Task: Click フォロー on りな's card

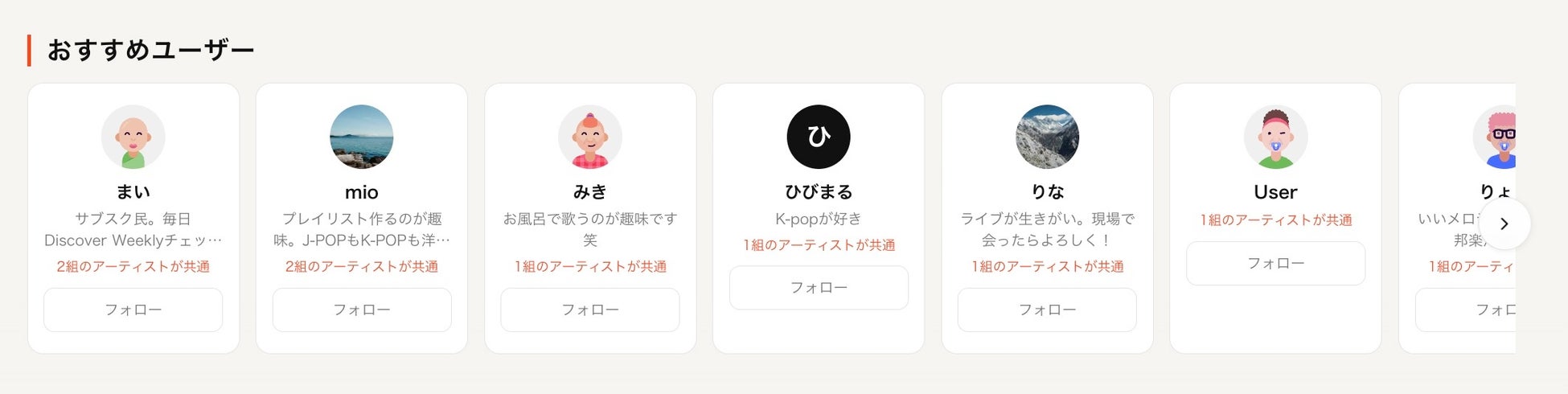Action: (x=1047, y=310)
